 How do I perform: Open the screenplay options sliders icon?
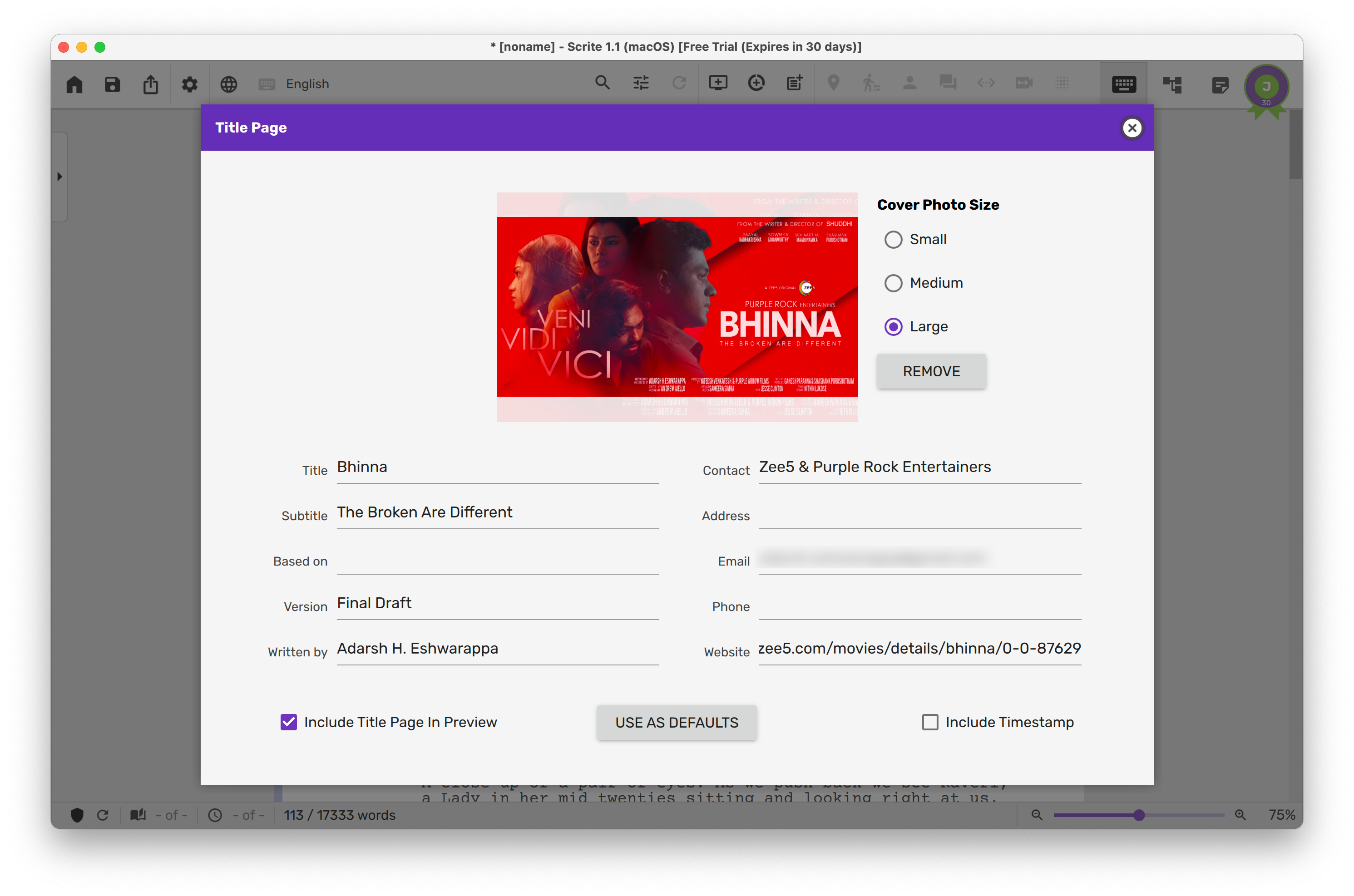[641, 84]
